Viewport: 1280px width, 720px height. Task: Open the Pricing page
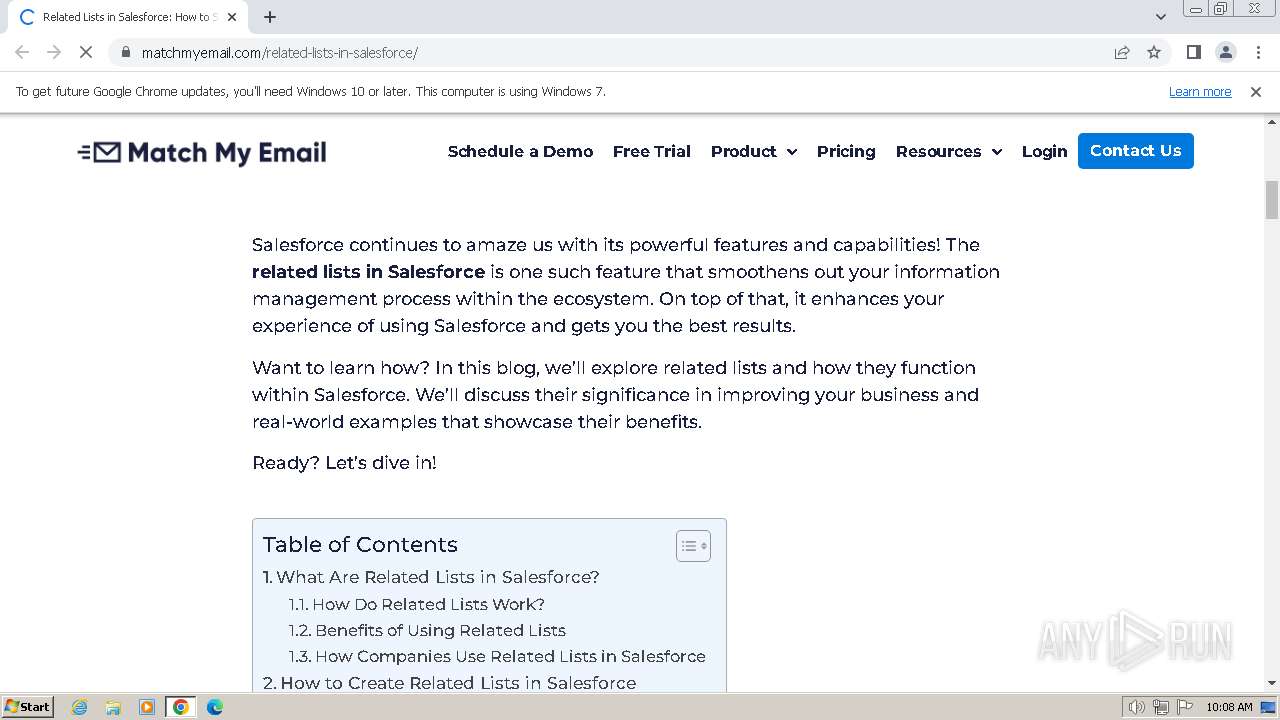(846, 151)
